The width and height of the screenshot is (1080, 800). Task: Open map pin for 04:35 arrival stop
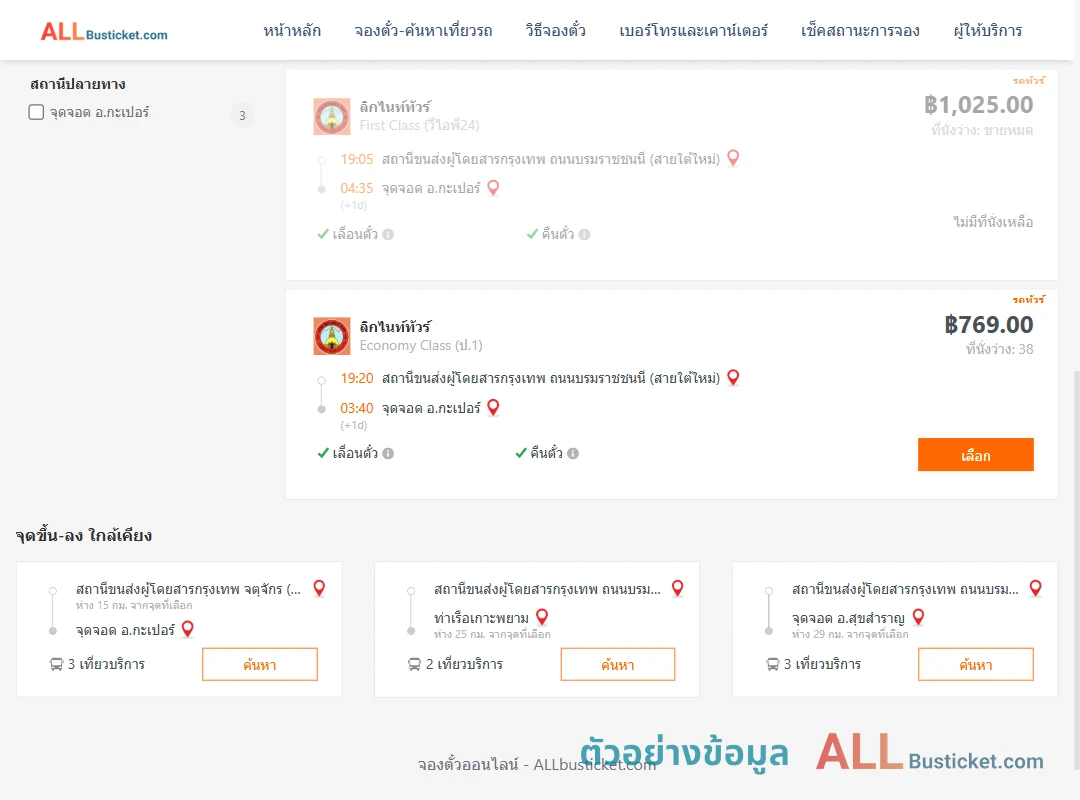point(493,187)
